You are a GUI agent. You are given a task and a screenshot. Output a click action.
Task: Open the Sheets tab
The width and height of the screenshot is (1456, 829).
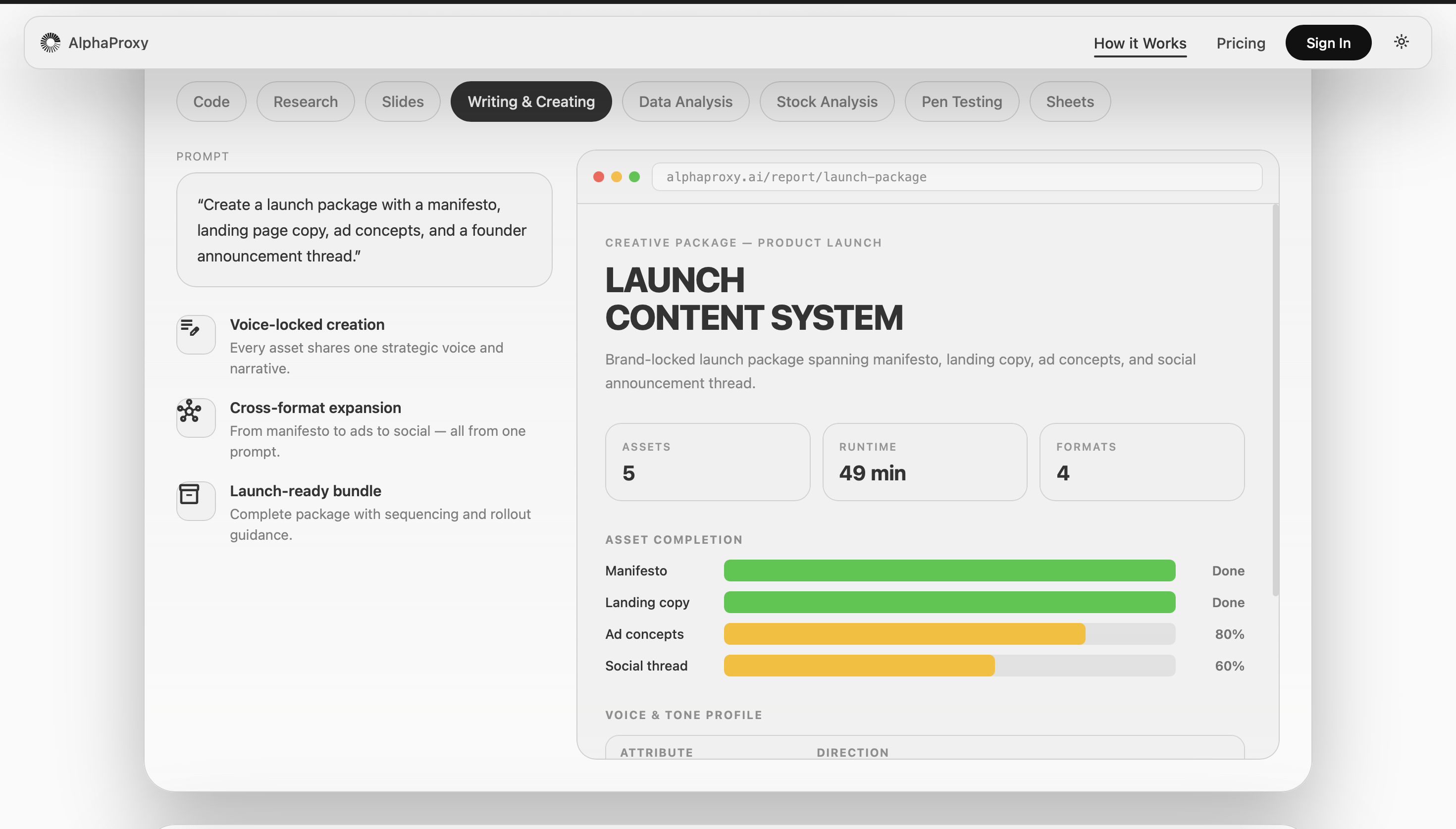[x=1070, y=102]
